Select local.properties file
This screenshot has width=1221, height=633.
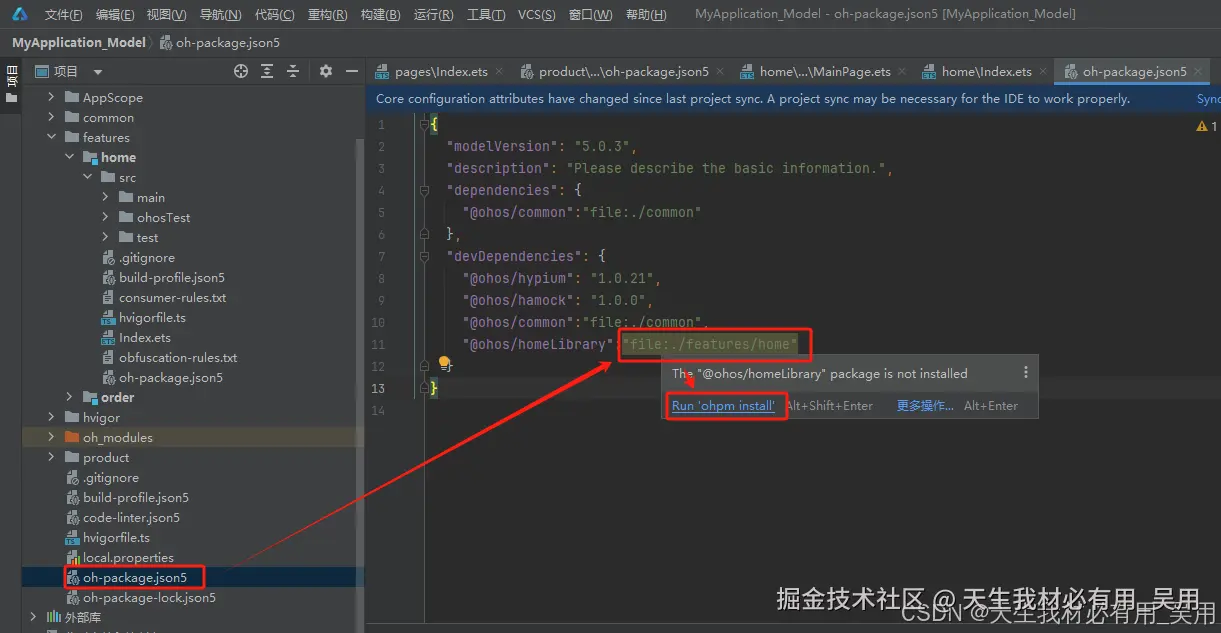(x=128, y=558)
